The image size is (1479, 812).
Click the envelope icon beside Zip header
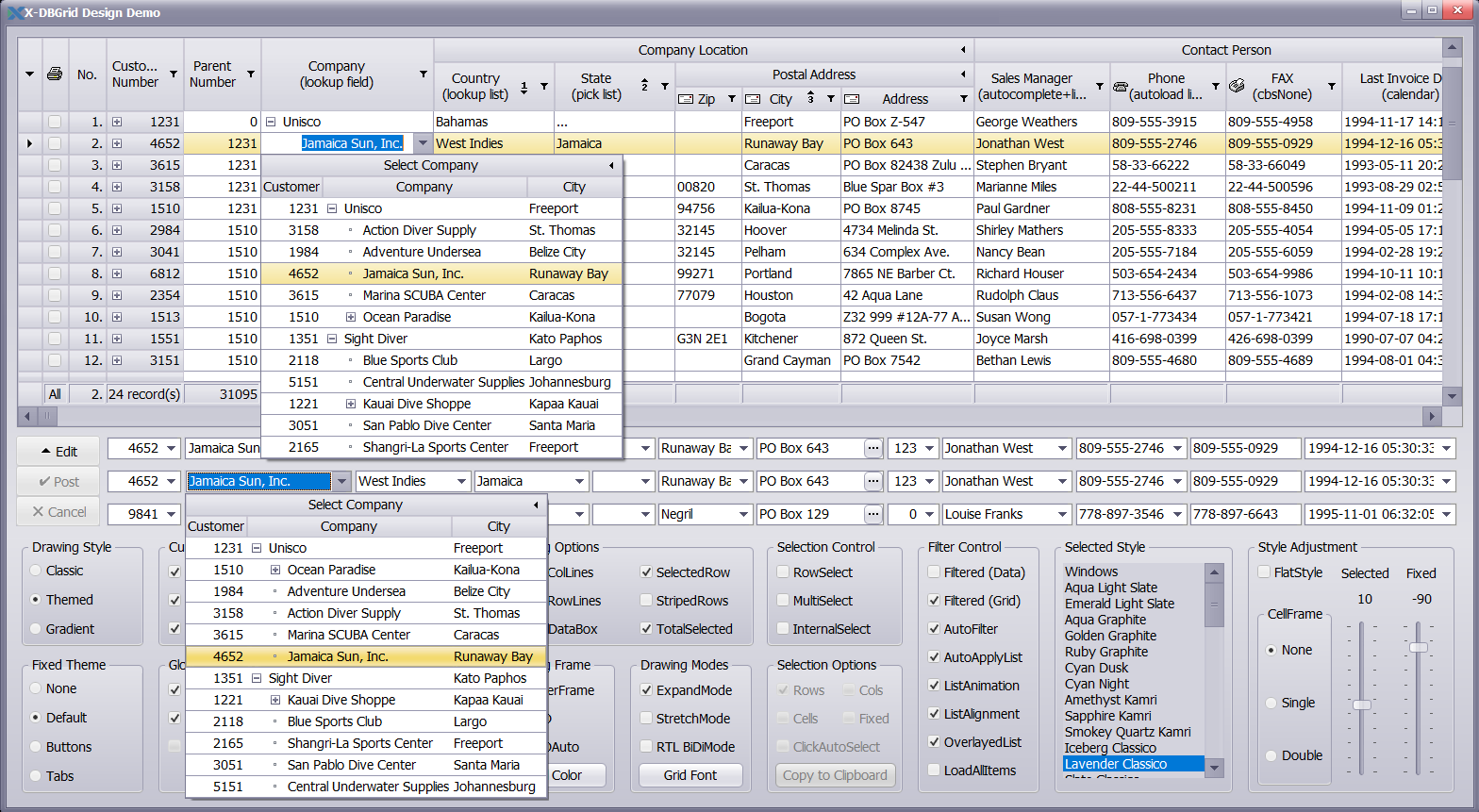[686, 99]
